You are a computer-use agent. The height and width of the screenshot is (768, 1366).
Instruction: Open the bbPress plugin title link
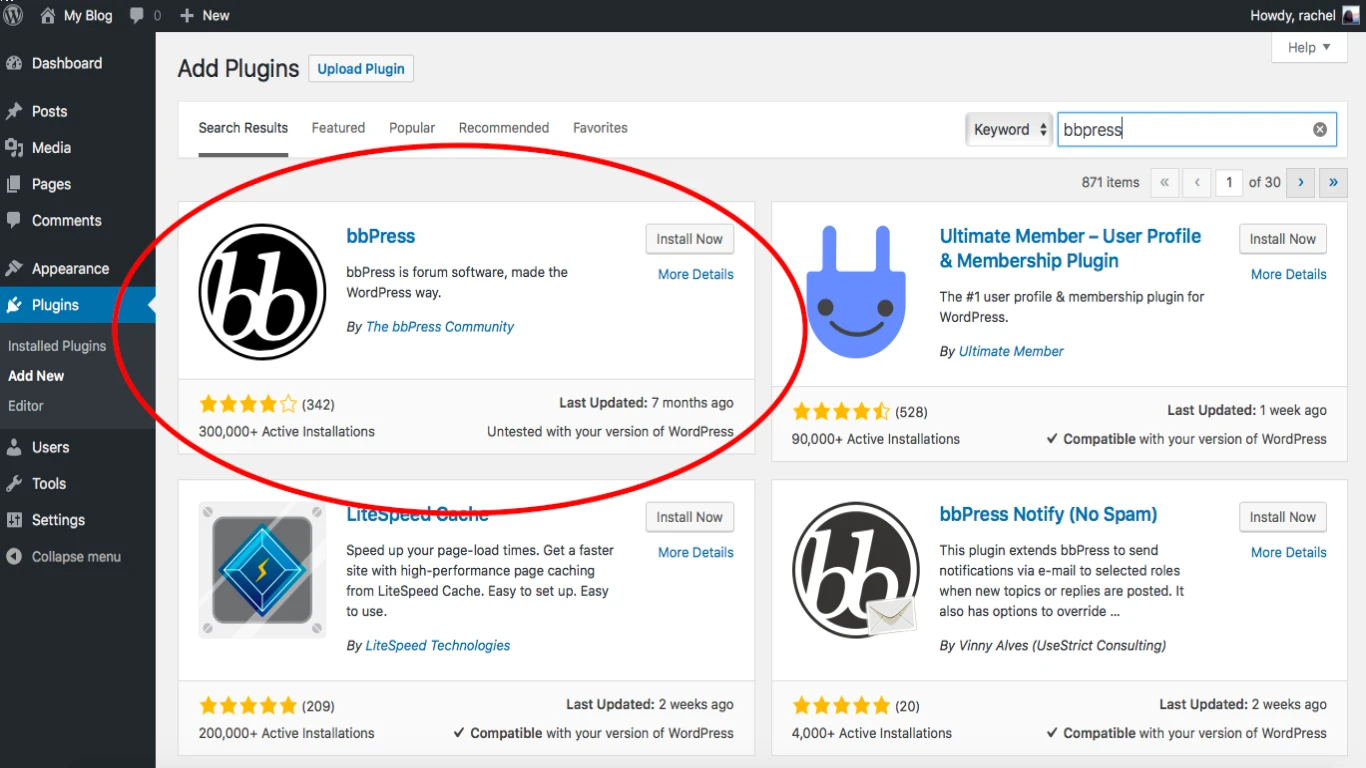pos(380,236)
